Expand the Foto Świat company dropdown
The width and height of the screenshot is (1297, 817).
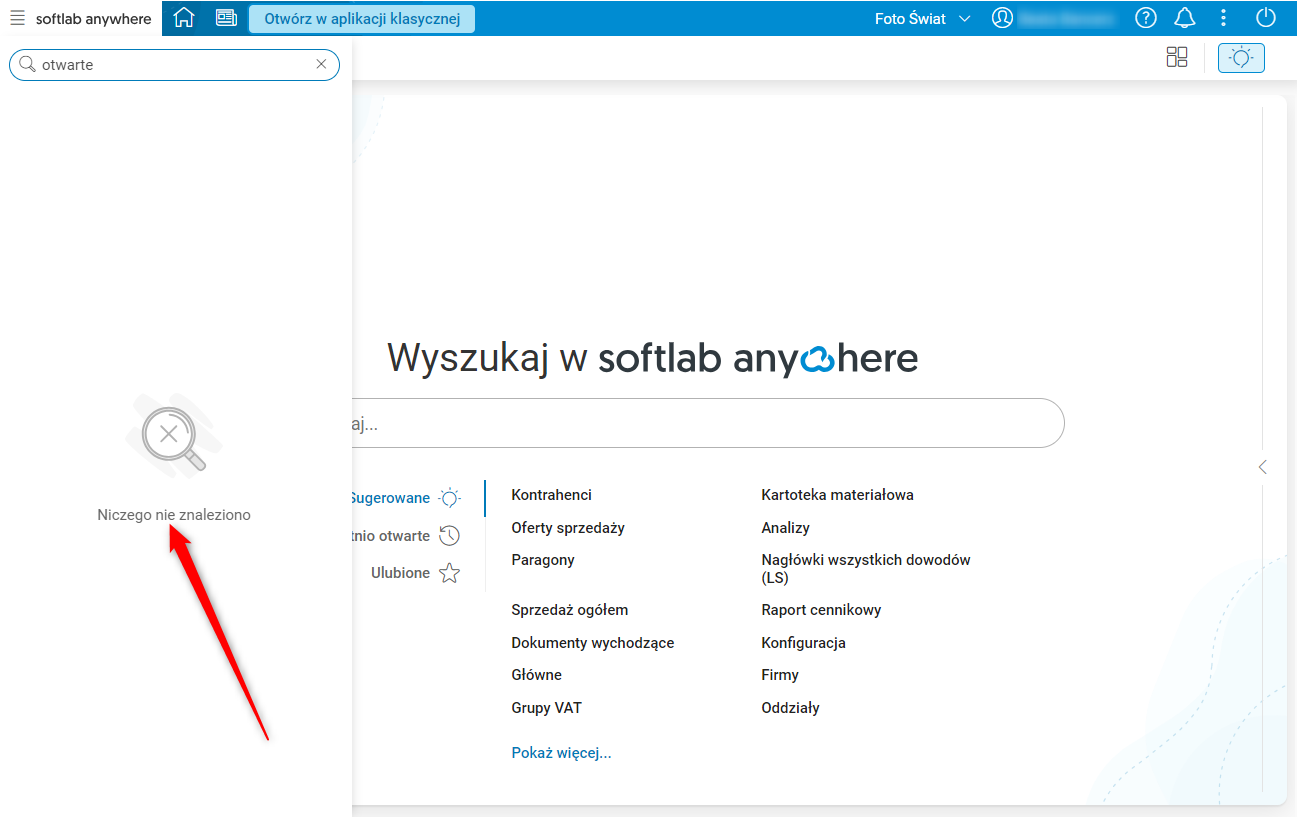click(922, 18)
